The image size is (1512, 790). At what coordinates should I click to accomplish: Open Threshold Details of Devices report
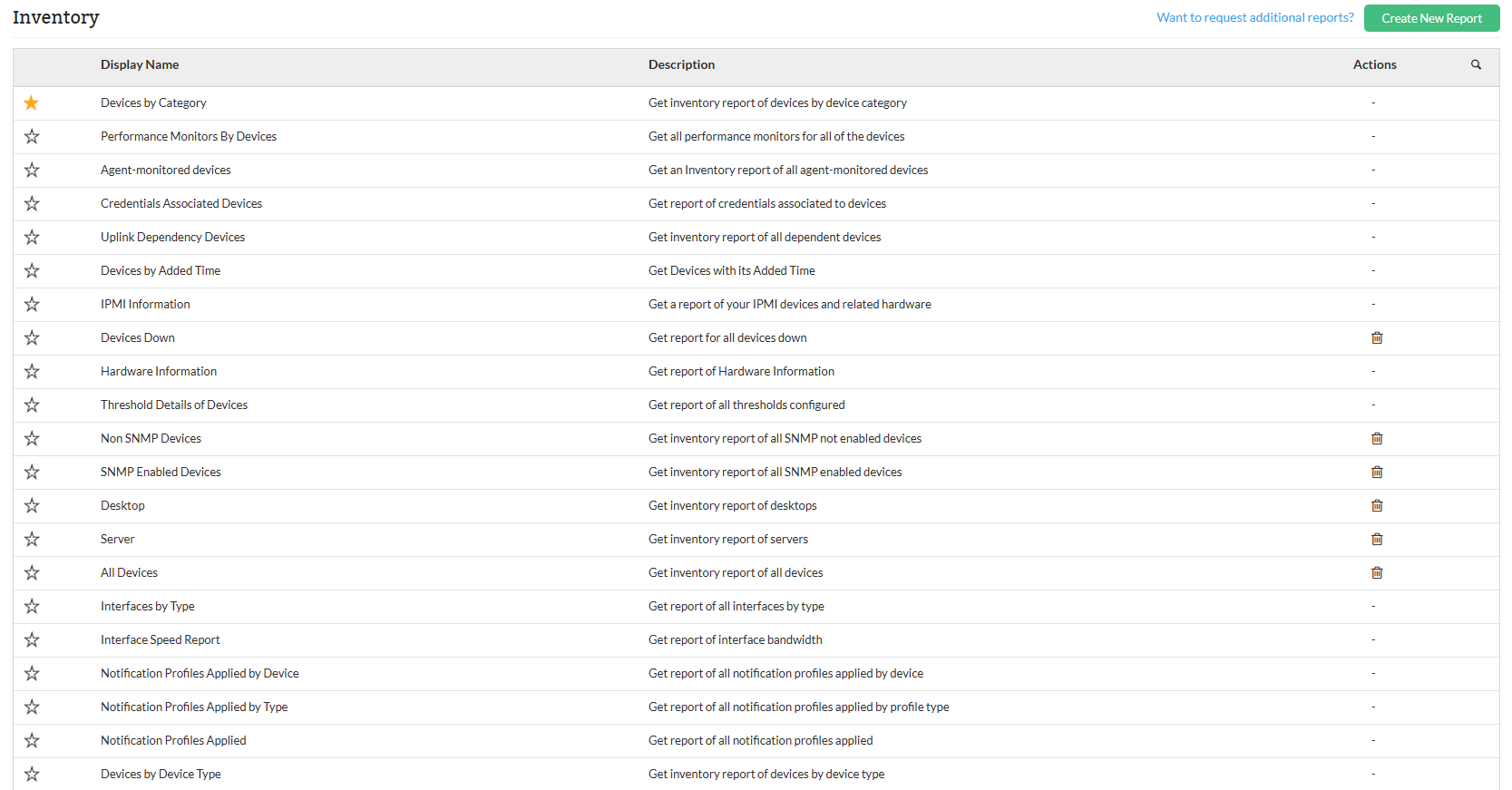[x=174, y=405]
